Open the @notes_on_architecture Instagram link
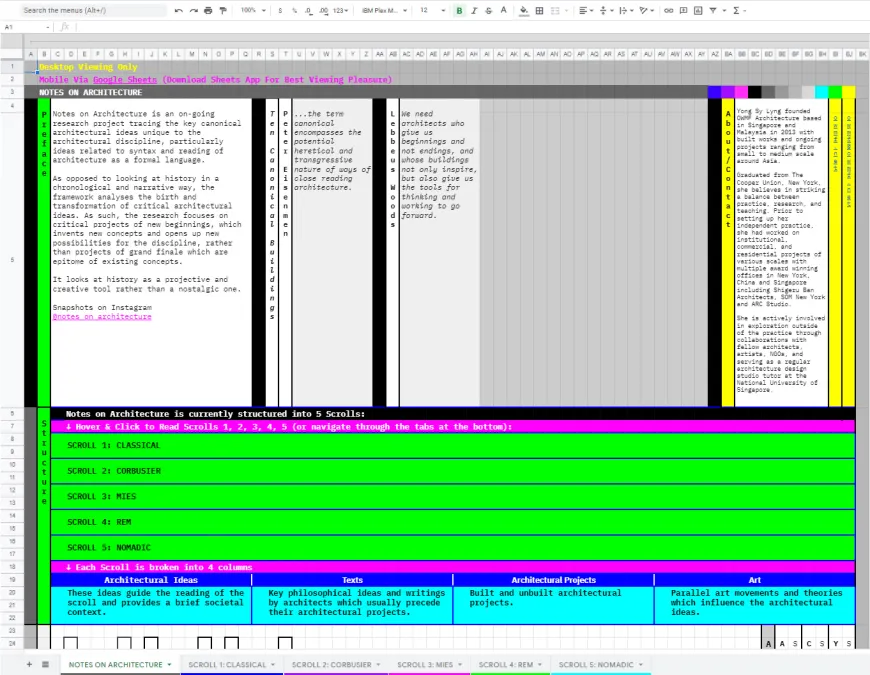870x675 pixels. click(102, 317)
